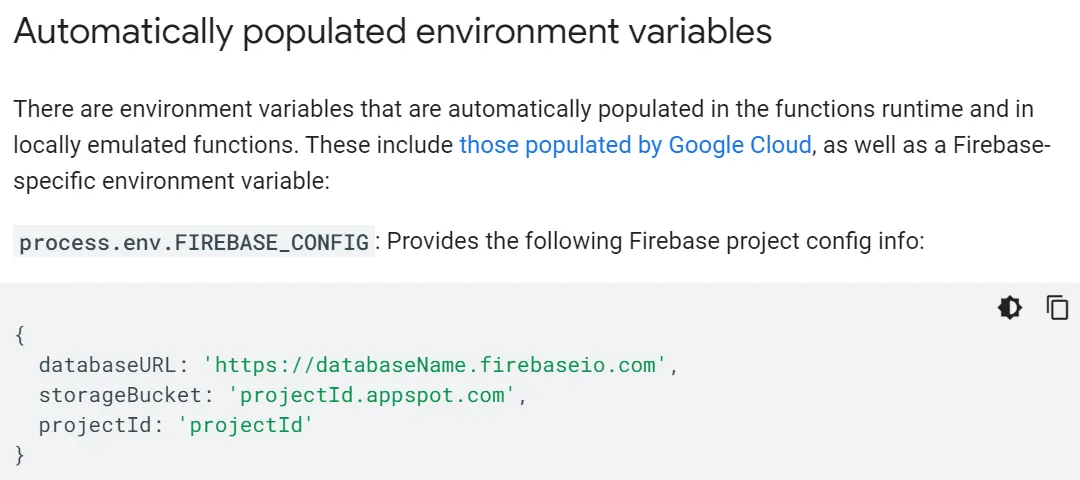Copy the code sample with copy icon
Image resolution: width=1080 pixels, height=480 pixels.
coord(1057,308)
